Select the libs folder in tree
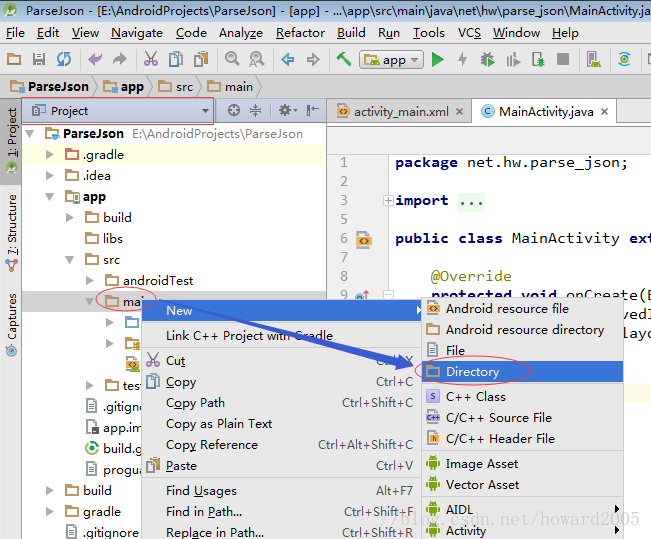 pyautogui.click(x=104, y=239)
